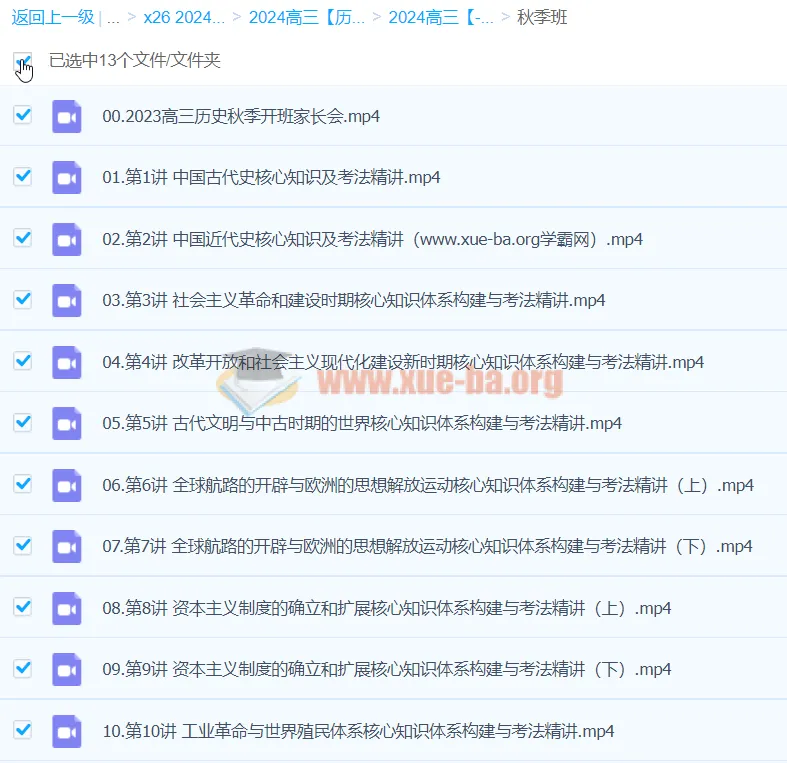Screen dimensions: 787x763
Task: Toggle the select-all checkbox at top
Action: tap(22, 61)
